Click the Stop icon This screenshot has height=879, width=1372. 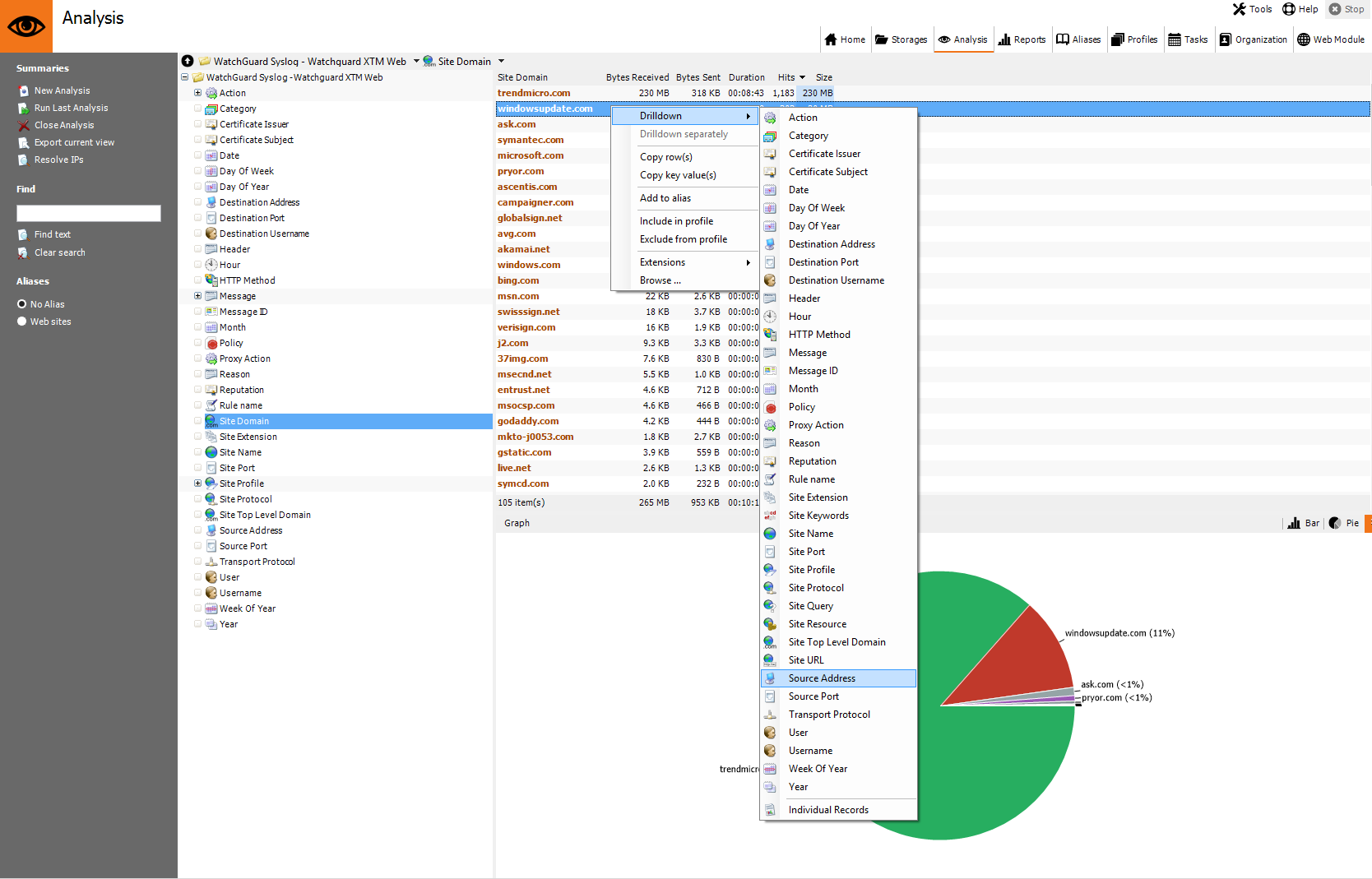click(x=1335, y=9)
